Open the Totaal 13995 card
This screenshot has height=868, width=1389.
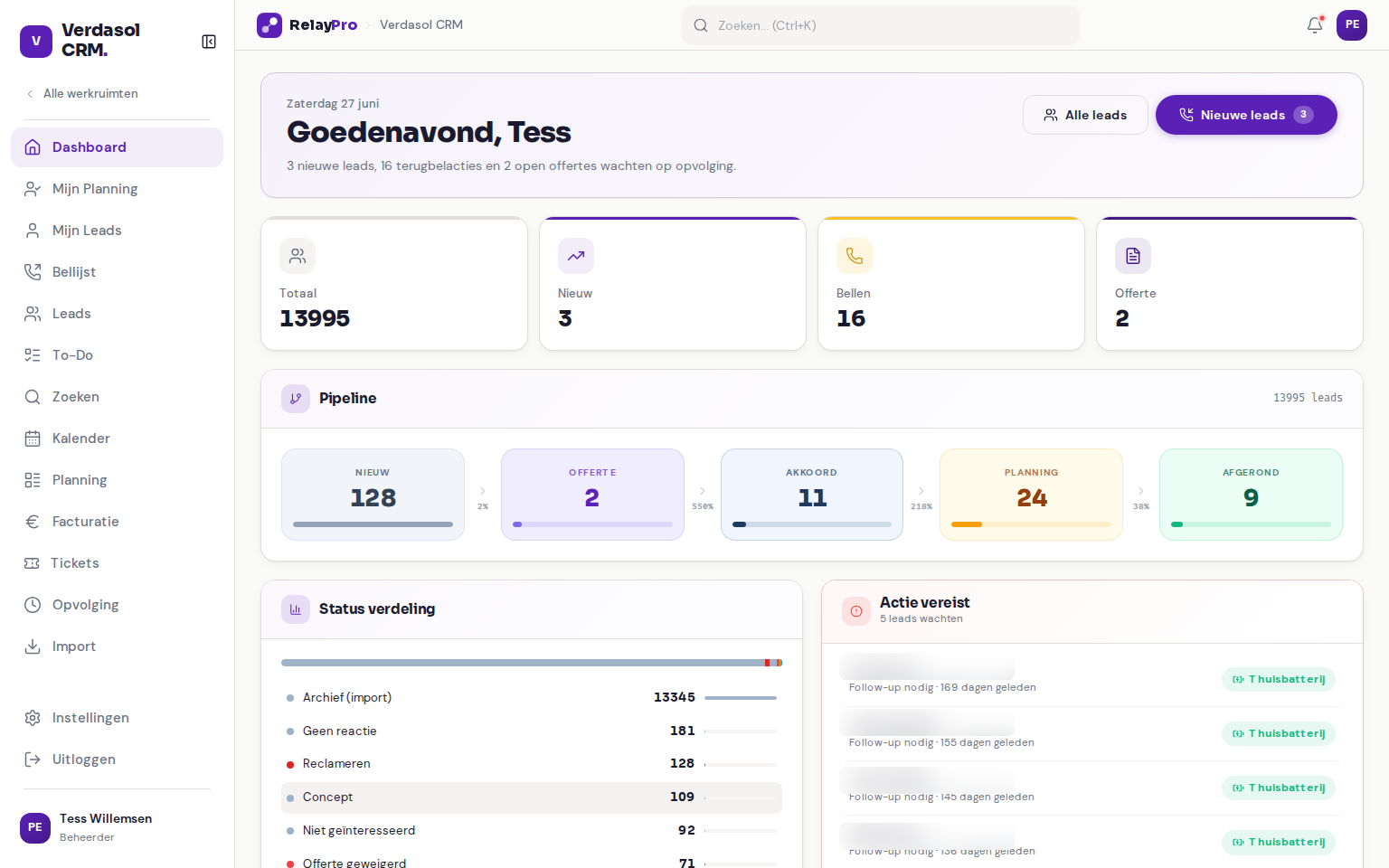click(x=394, y=284)
